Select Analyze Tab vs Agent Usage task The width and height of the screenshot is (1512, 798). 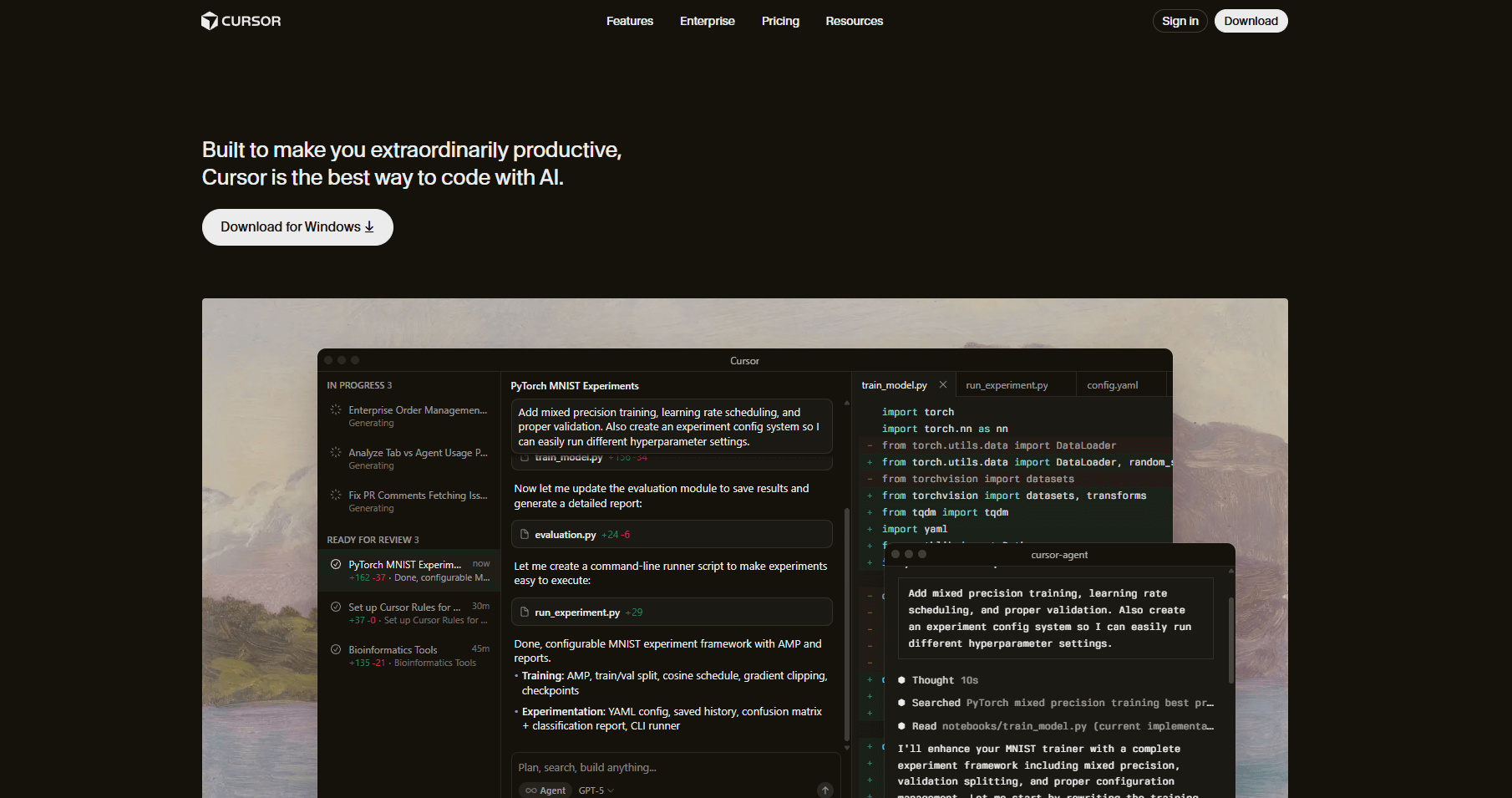point(409,459)
